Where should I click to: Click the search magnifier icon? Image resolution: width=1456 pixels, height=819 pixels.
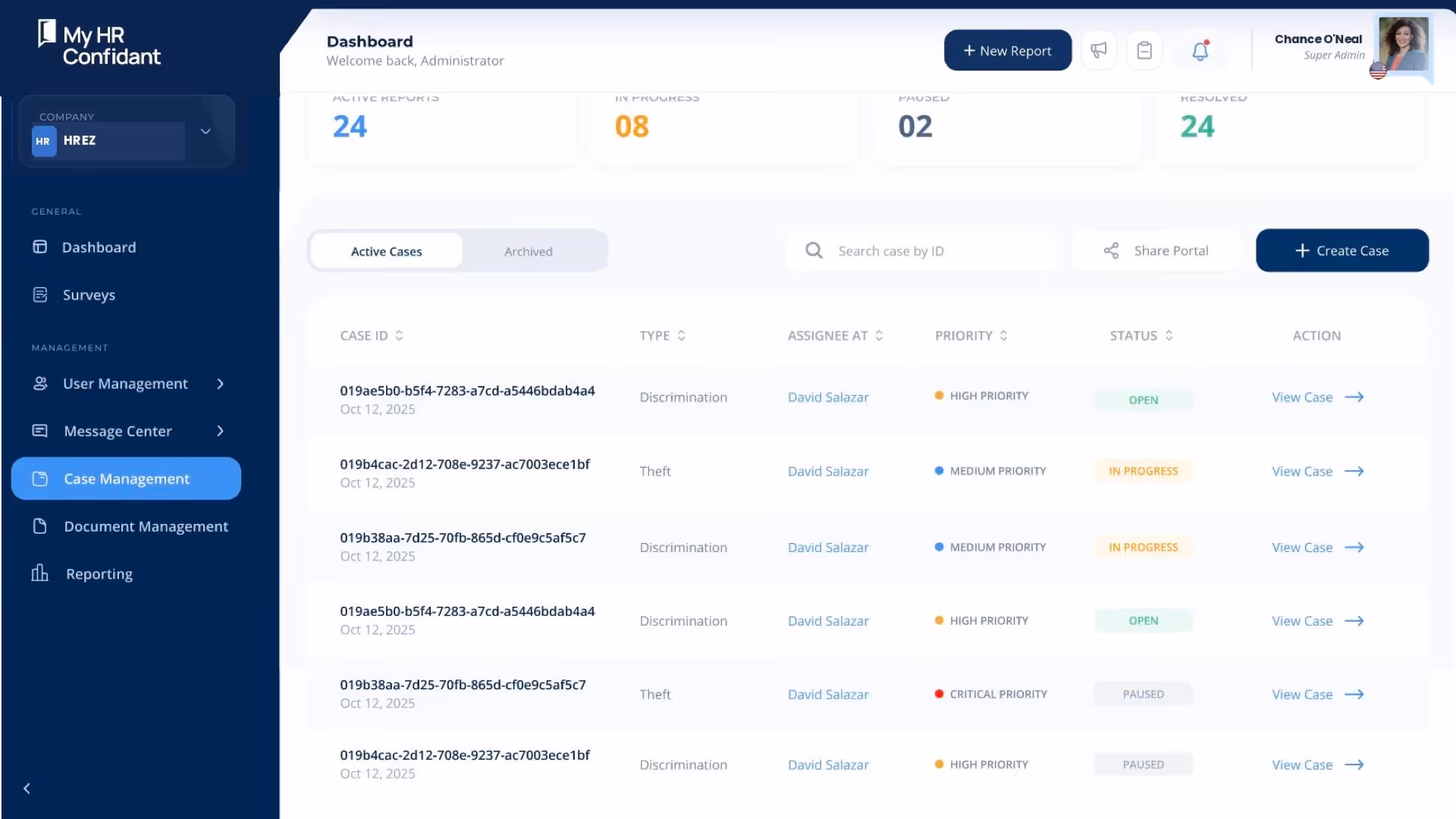point(814,250)
